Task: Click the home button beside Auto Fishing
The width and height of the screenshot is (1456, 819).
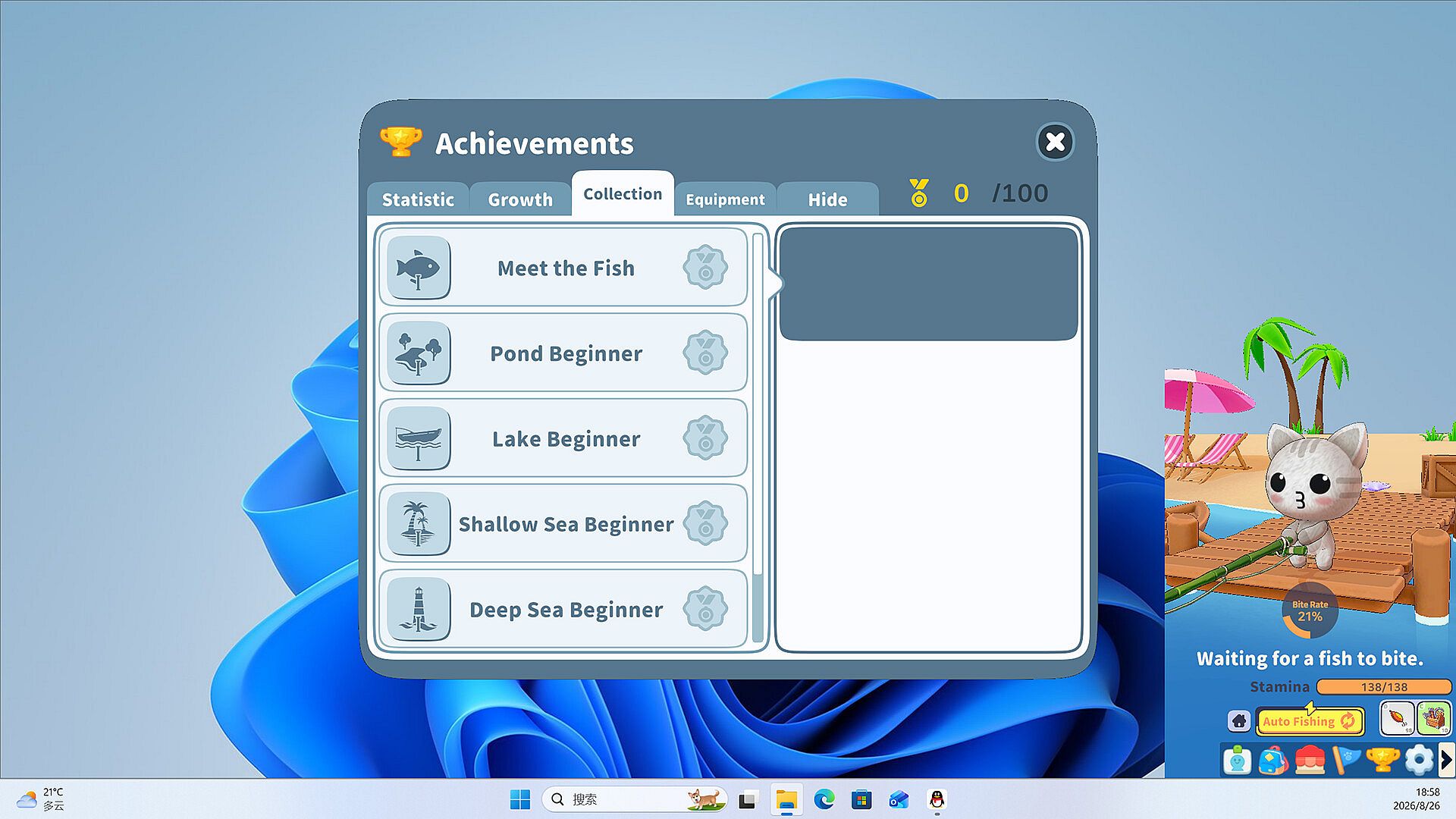Action: pyautogui.click(x=1239, y=720)
